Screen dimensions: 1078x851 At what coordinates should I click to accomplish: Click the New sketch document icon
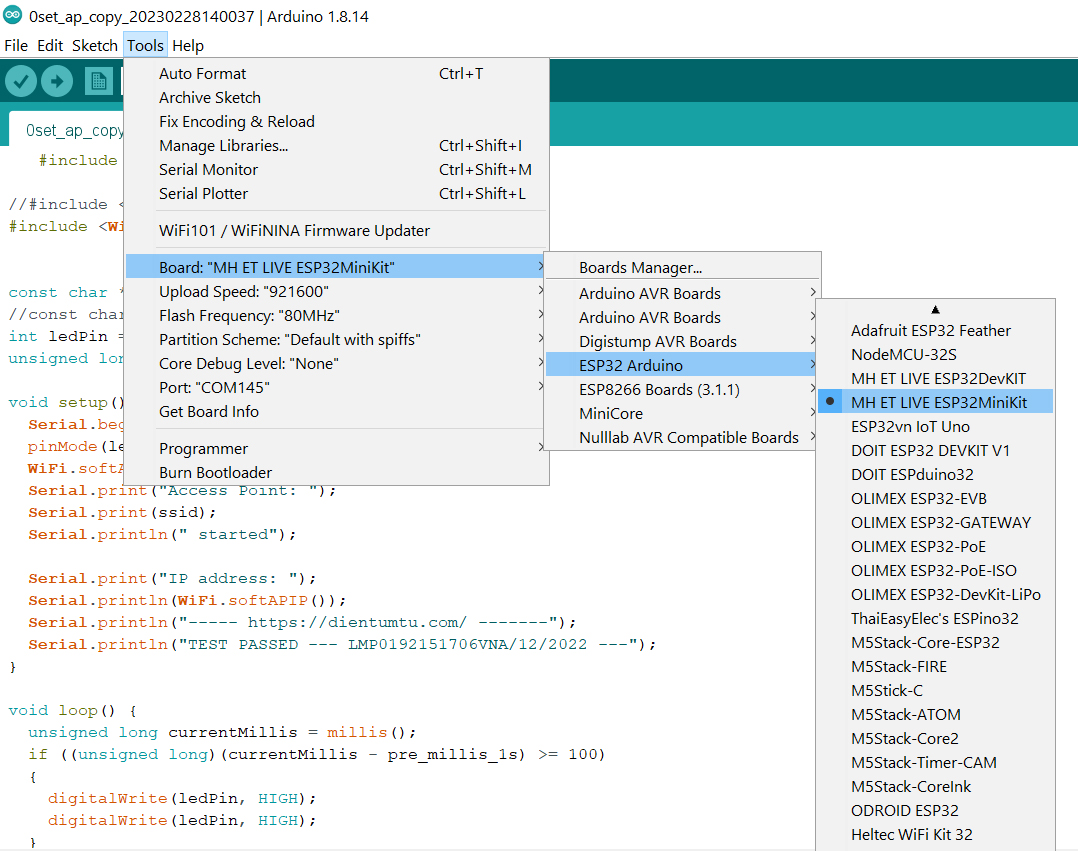(98, 81)
